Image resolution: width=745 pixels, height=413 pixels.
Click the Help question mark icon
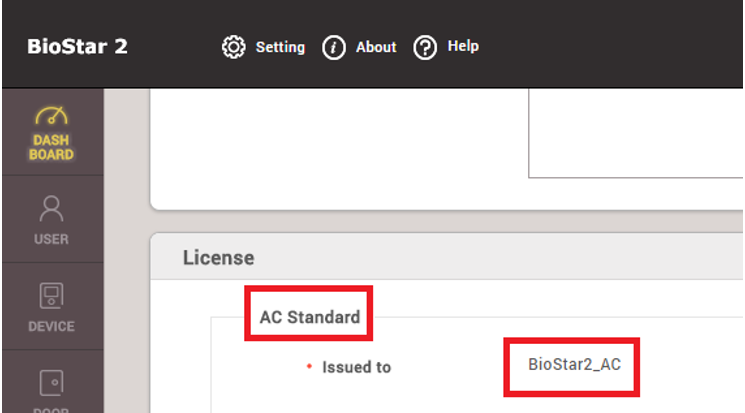[x=425, y=47]
